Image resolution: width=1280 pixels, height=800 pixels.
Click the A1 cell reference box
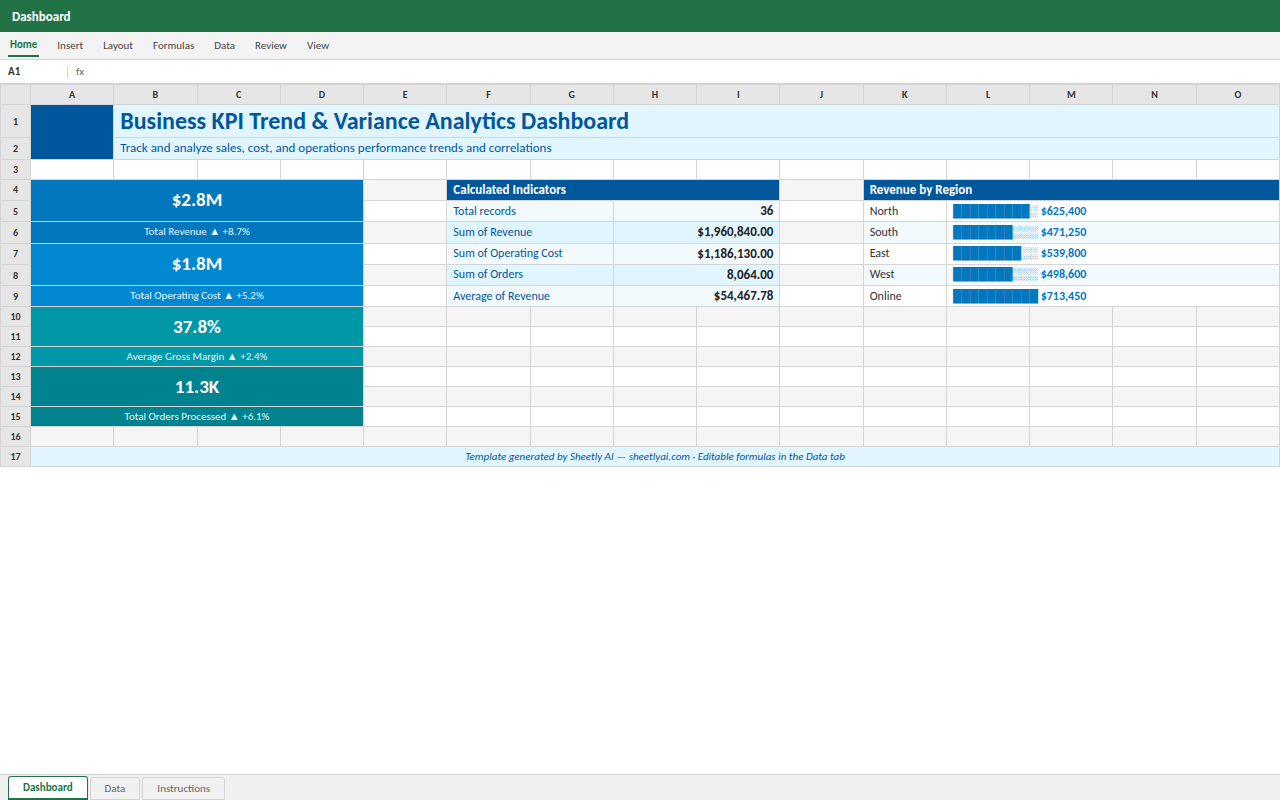pos(34,72)
